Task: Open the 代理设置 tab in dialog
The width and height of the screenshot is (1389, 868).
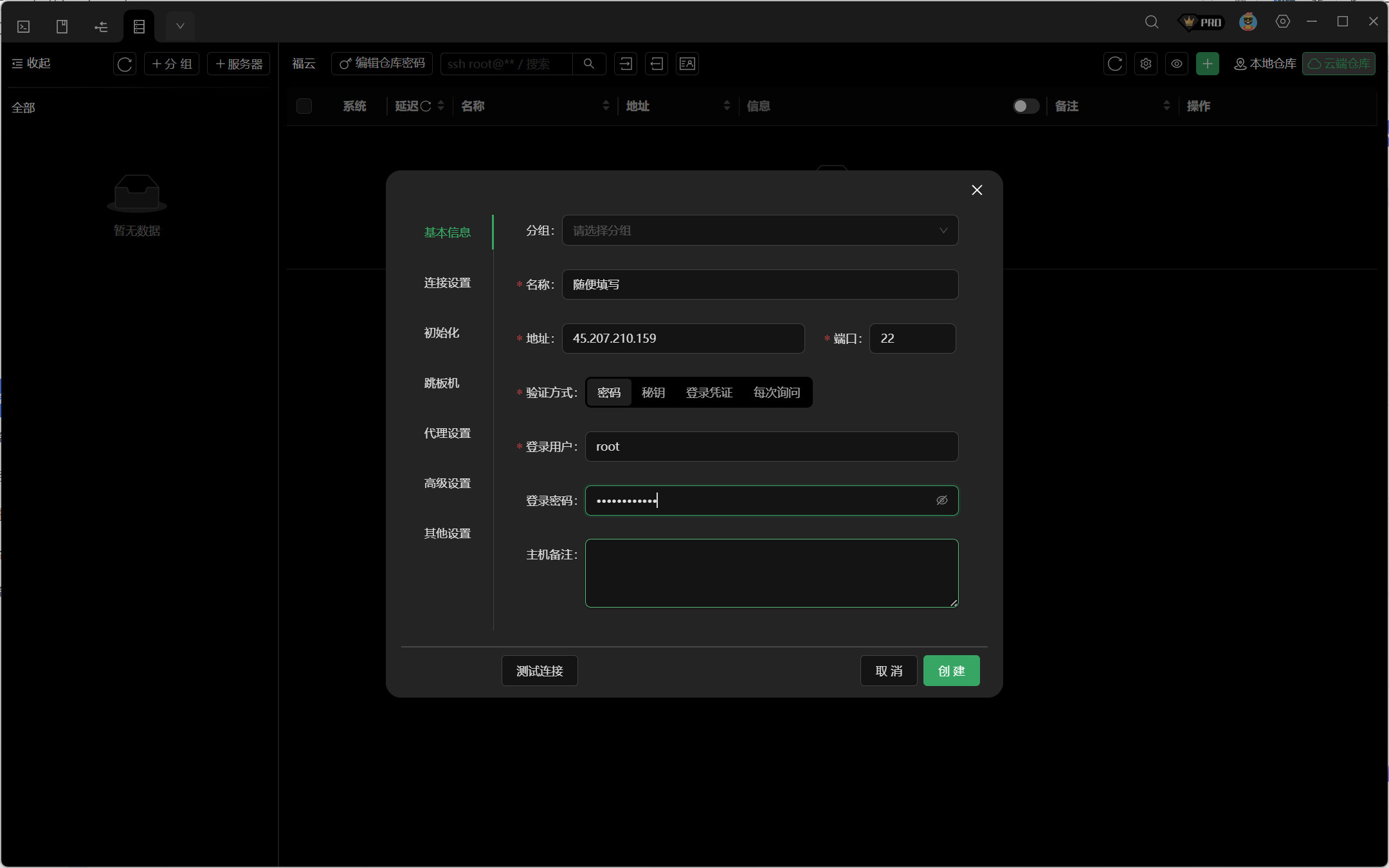Action: click(447, 433)
